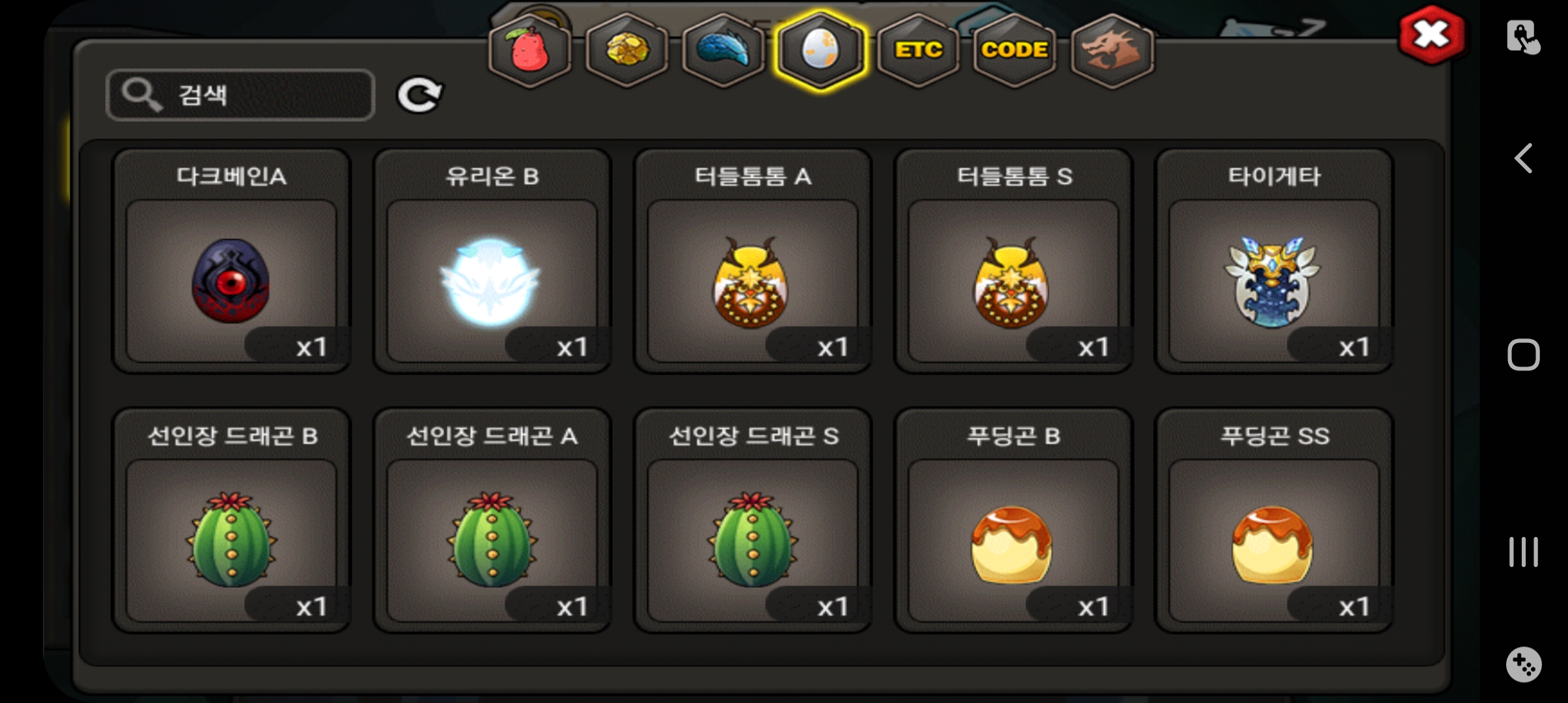Tap the Android home button

point(1524,355)
